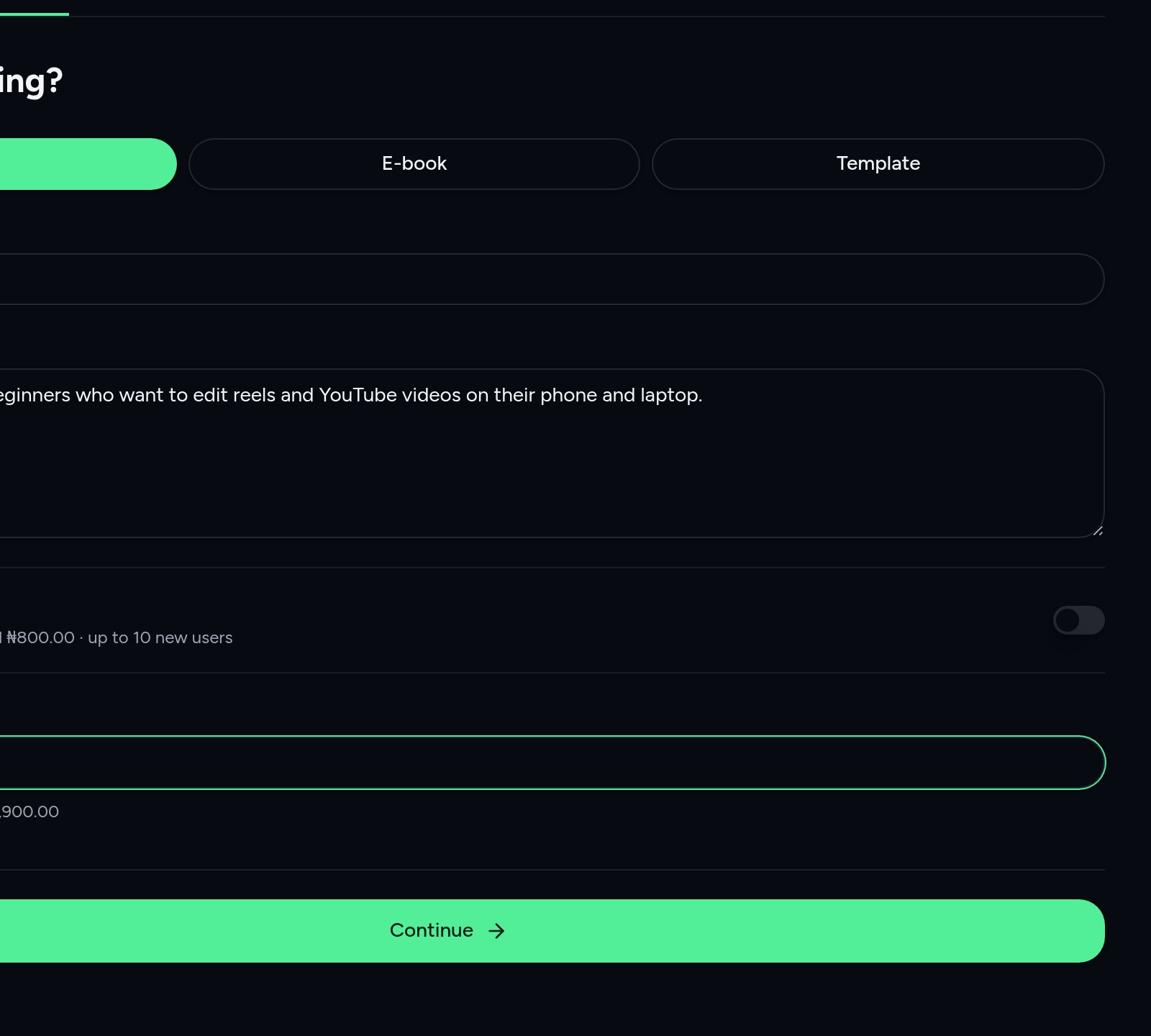Choose the Template product type
1151x1036 pixels.
878,164
